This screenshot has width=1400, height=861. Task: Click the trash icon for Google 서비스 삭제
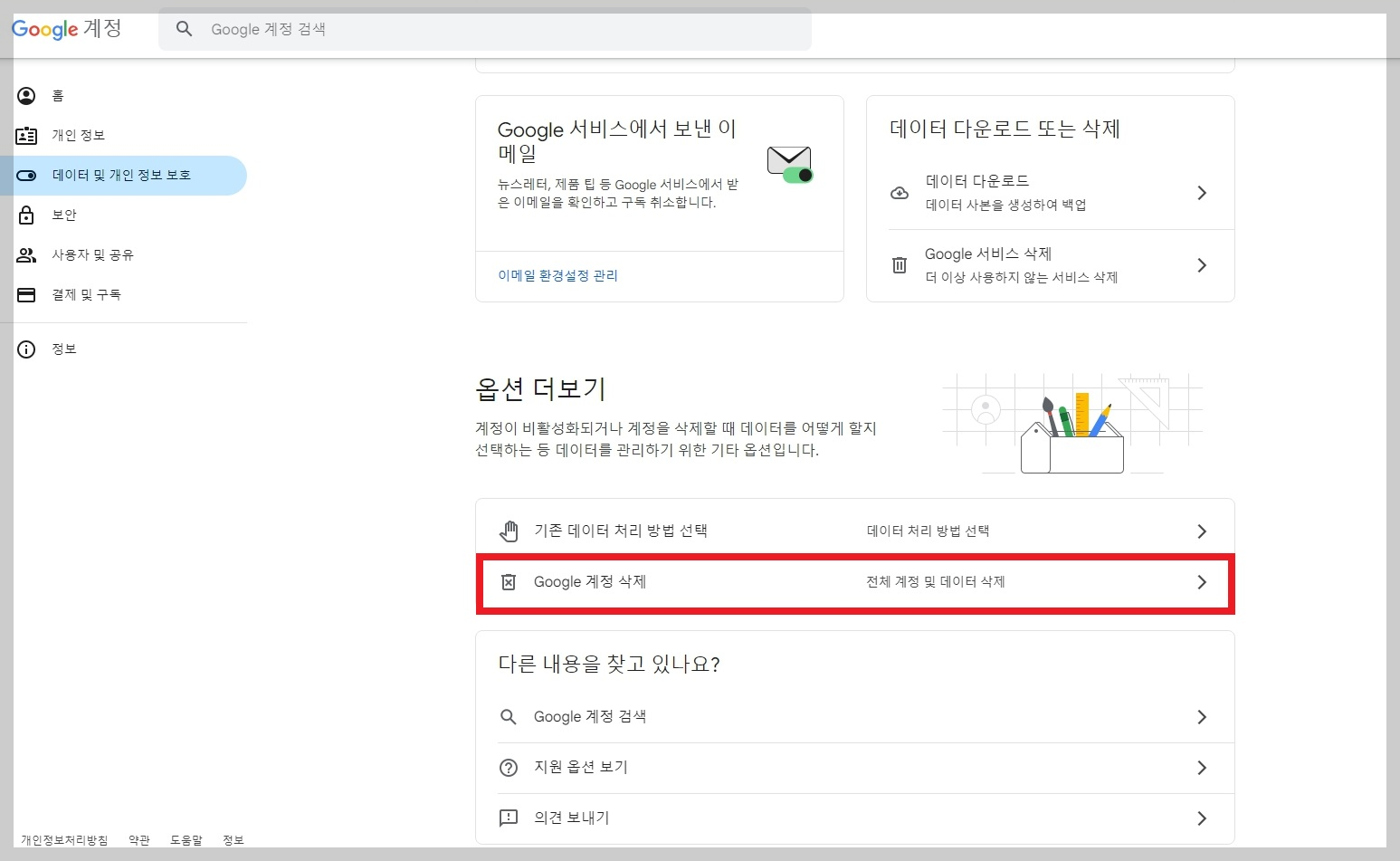click(900, 265)
